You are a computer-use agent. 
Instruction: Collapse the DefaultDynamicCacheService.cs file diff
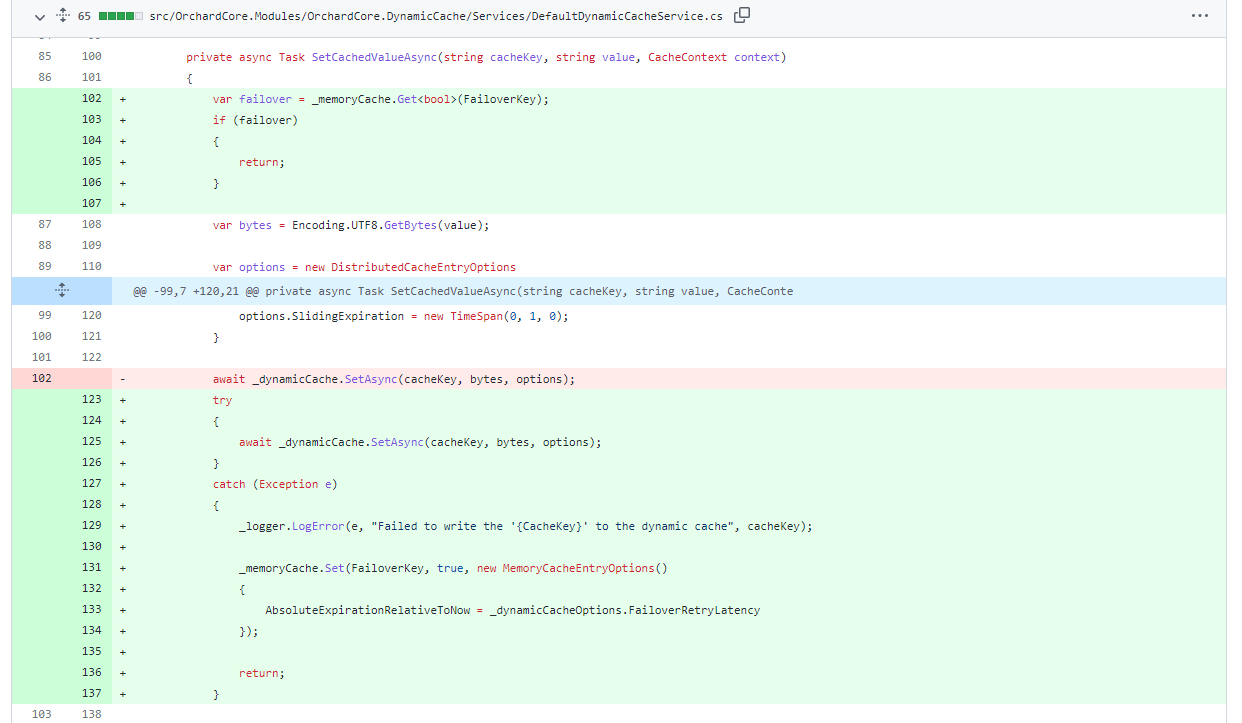39,17
